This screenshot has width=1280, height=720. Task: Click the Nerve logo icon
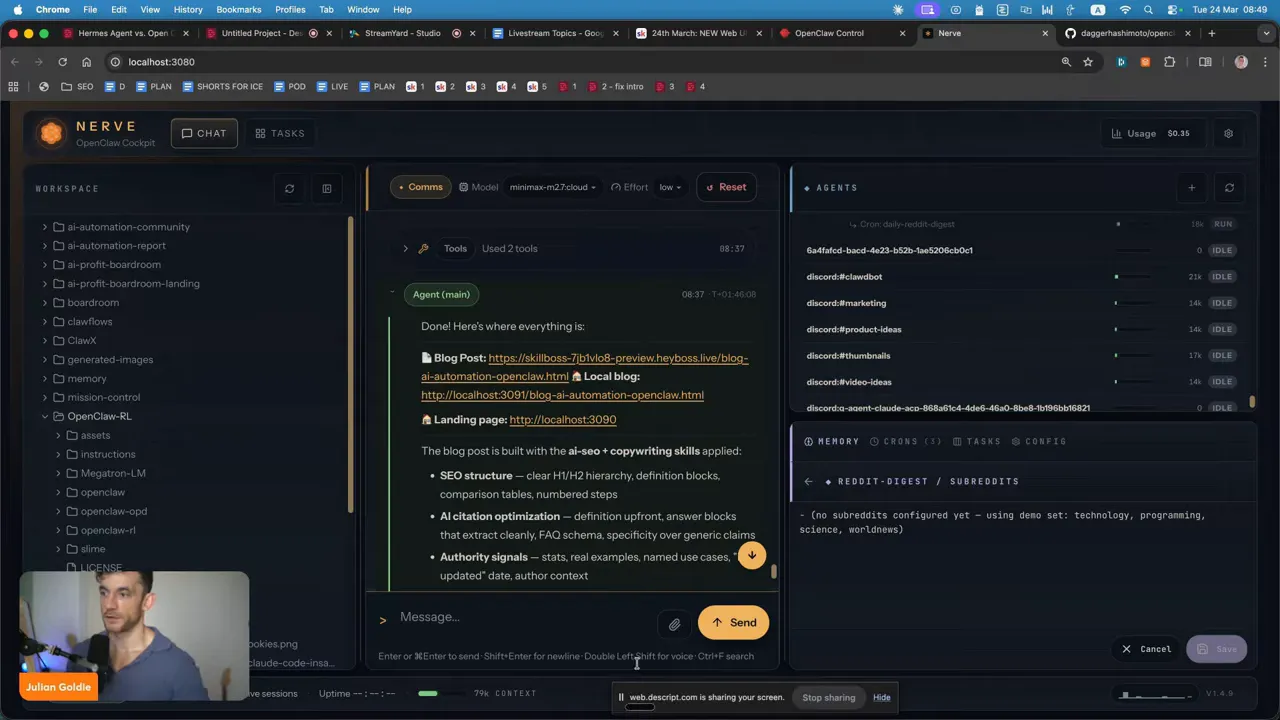pos(51,133)
